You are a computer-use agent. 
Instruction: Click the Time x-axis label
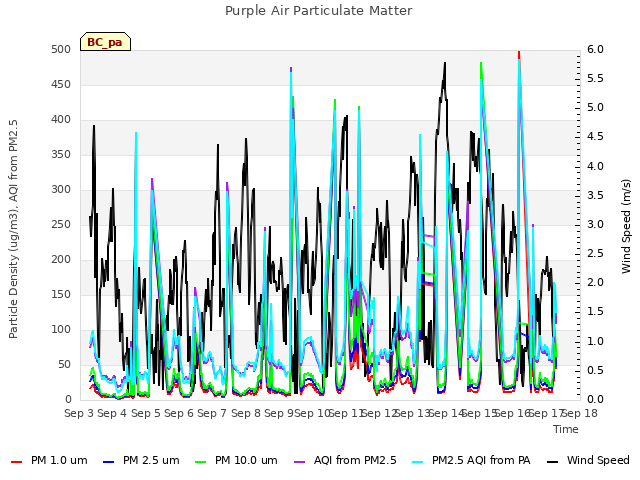point(566,429)
